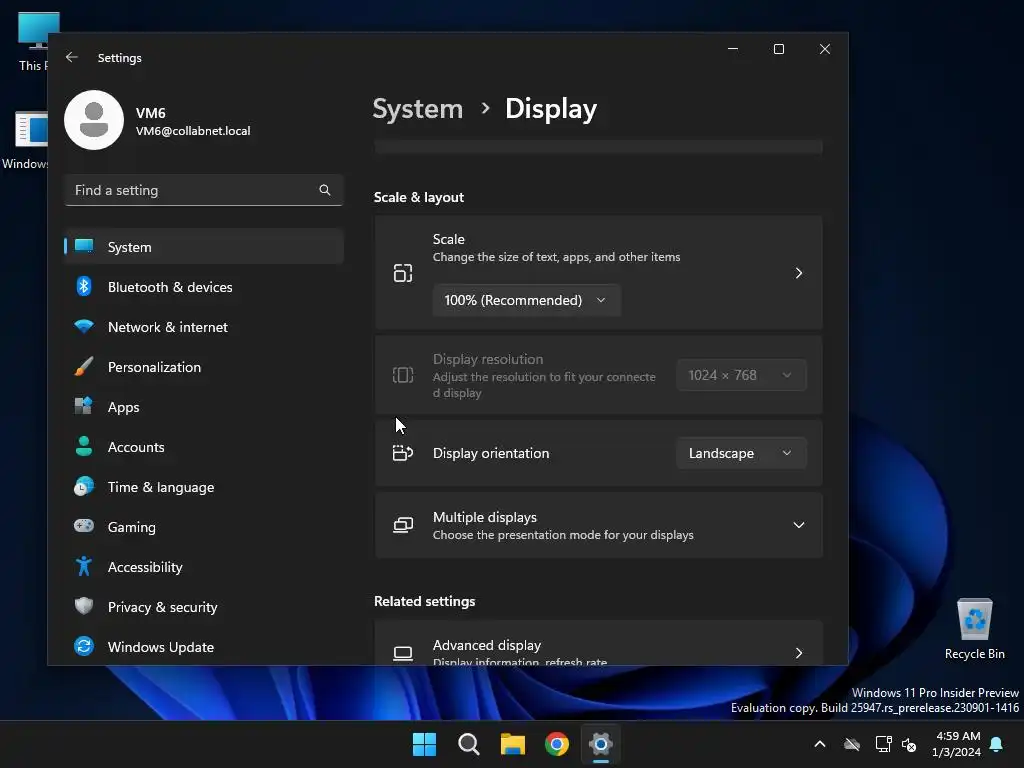Click in the Find a setting field
The image size is (1024, 768).
coord(204,190)
